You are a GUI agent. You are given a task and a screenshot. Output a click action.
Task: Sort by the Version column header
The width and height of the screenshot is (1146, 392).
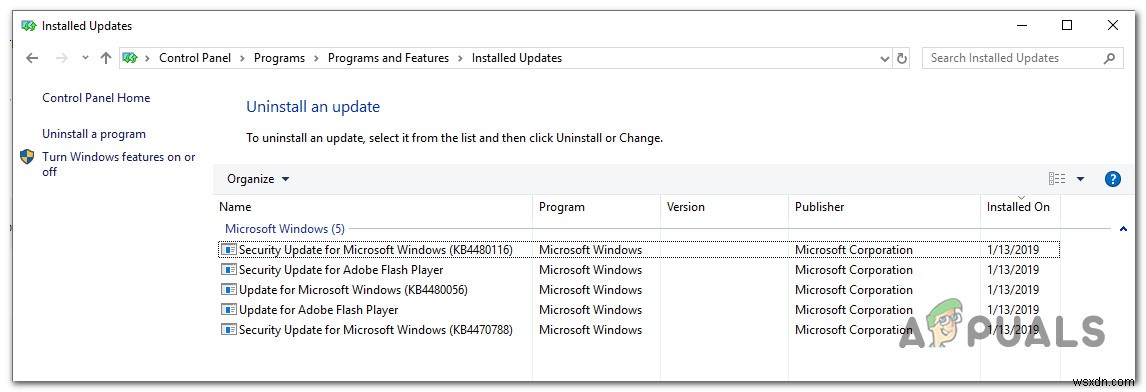click(724, 207)
